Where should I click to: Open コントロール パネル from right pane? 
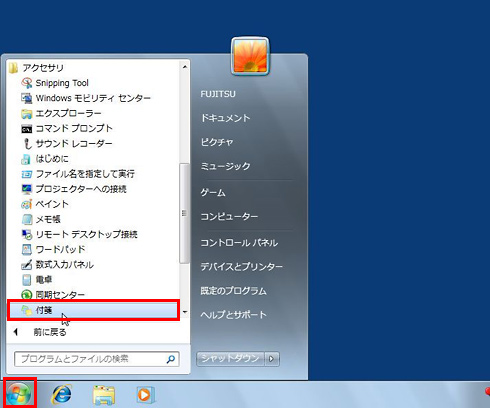(239, 243)
